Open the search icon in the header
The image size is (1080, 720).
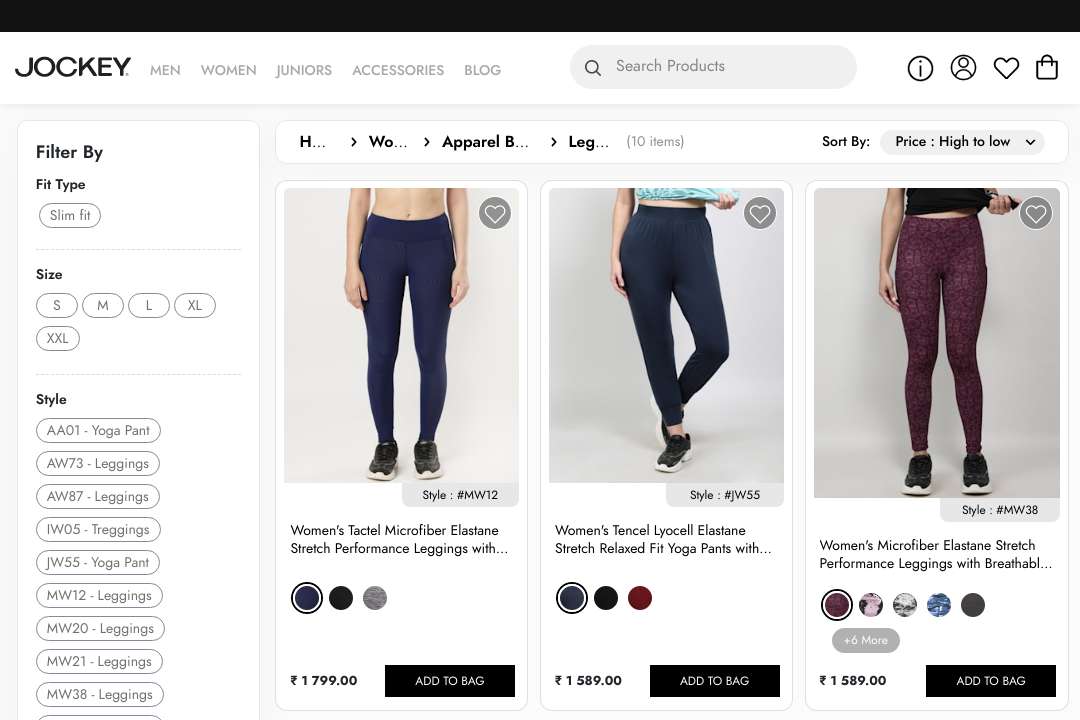tap(593, 67)
